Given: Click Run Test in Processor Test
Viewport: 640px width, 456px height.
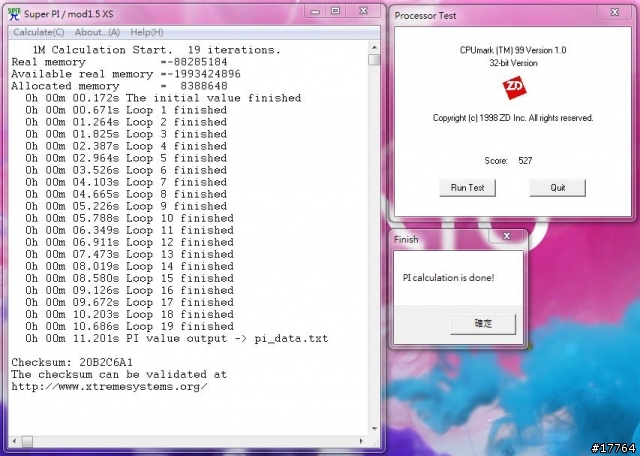Looking at the screenshot, I should (x=467, y=188).
